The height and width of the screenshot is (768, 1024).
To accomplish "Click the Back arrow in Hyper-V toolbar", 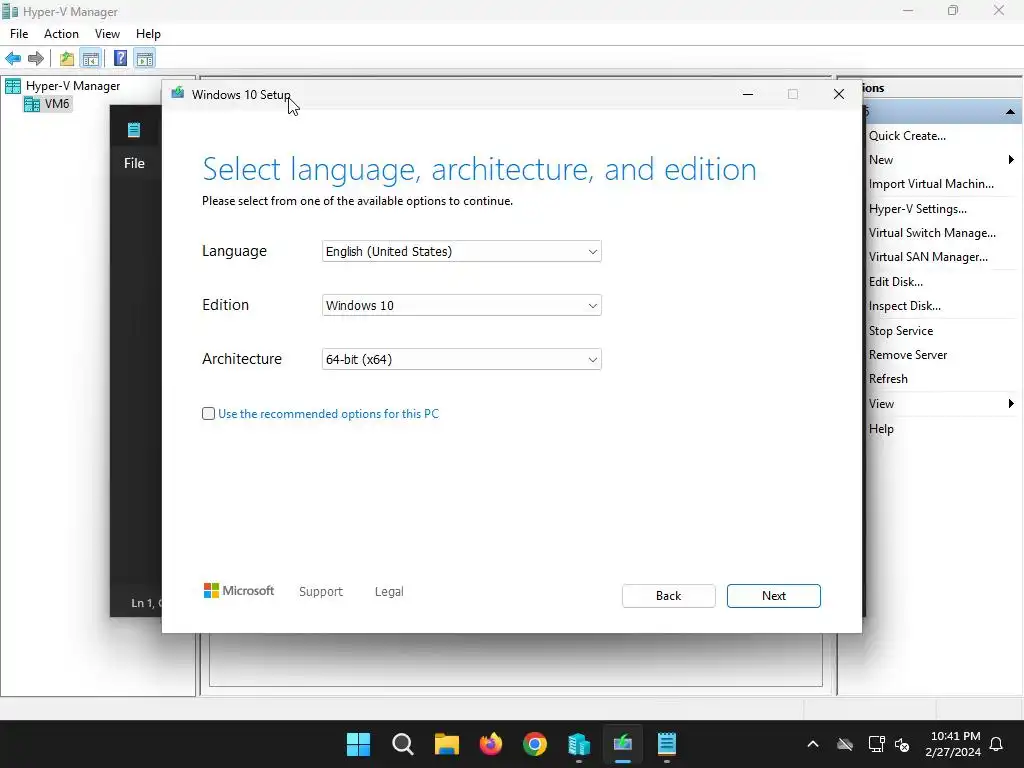I will (x=13, y=59).
